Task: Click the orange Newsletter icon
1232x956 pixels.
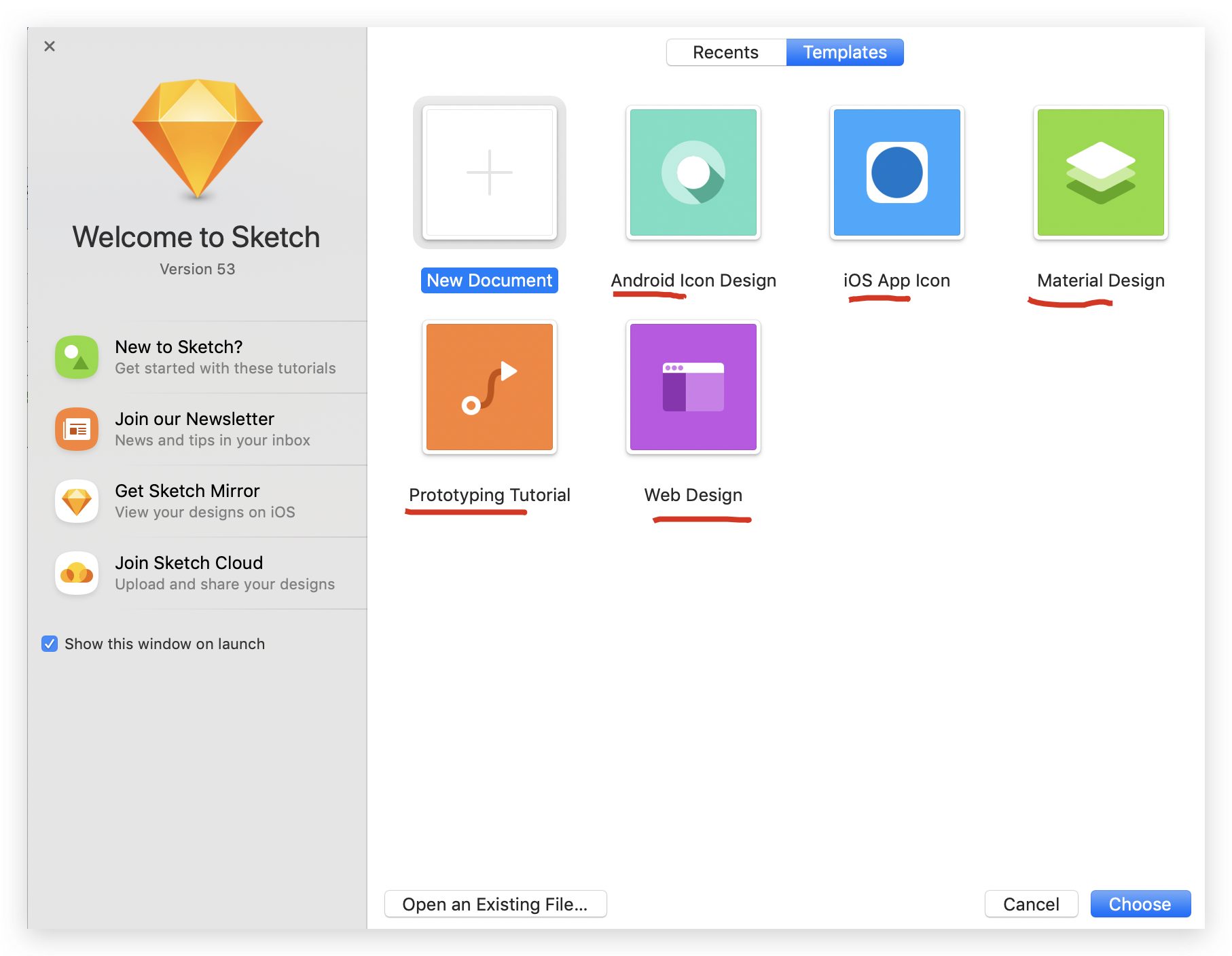Action: [77, 429]
